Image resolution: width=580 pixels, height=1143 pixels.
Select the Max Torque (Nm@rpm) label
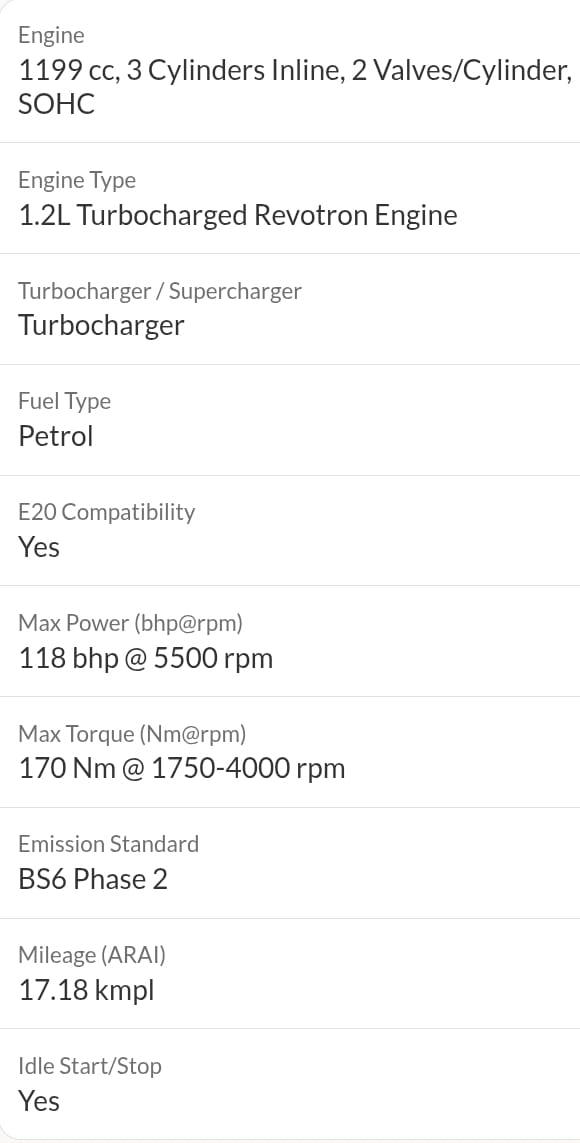coord(132,734)
